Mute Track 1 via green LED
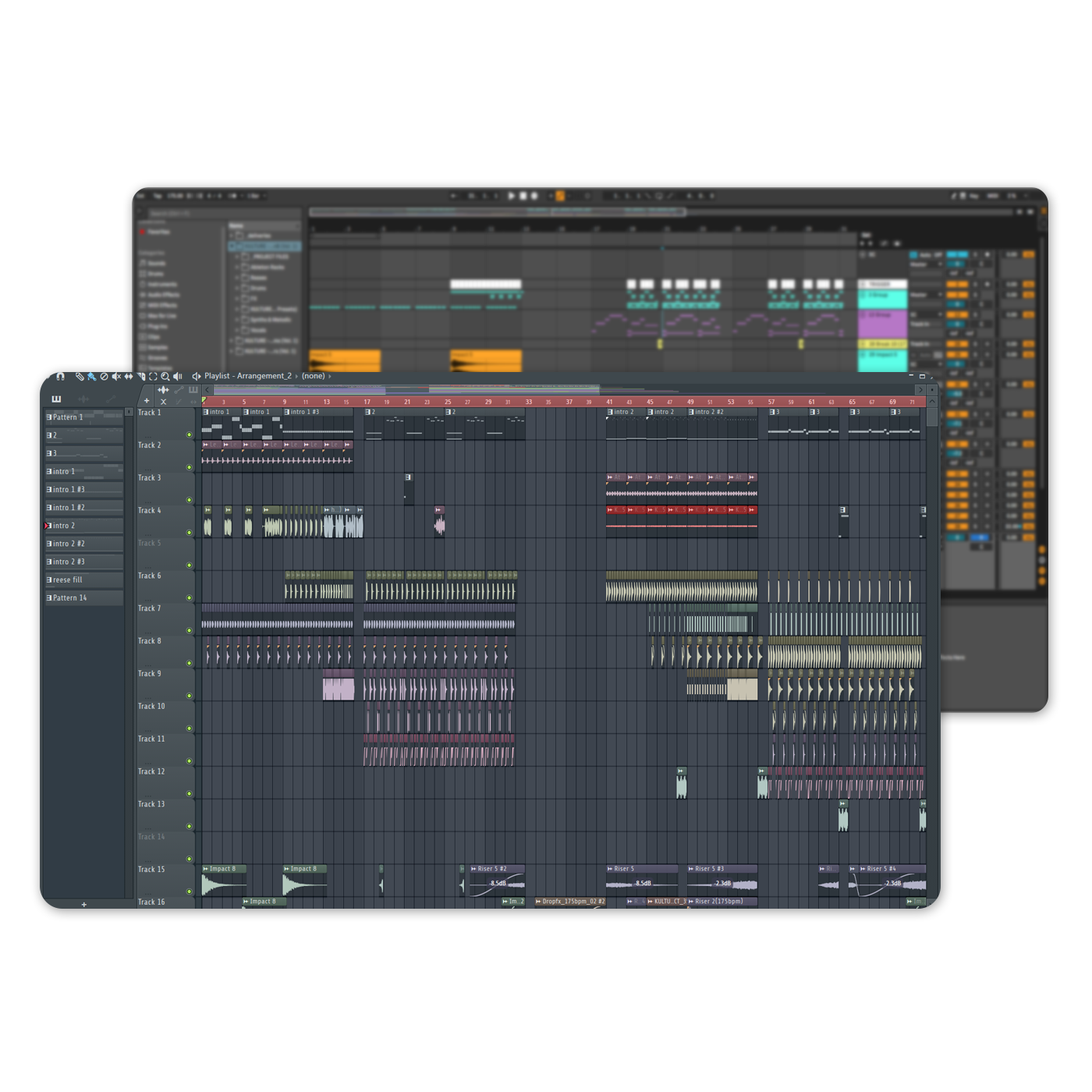This screenshot has height=1092, width=1092. tap(189, 434)
